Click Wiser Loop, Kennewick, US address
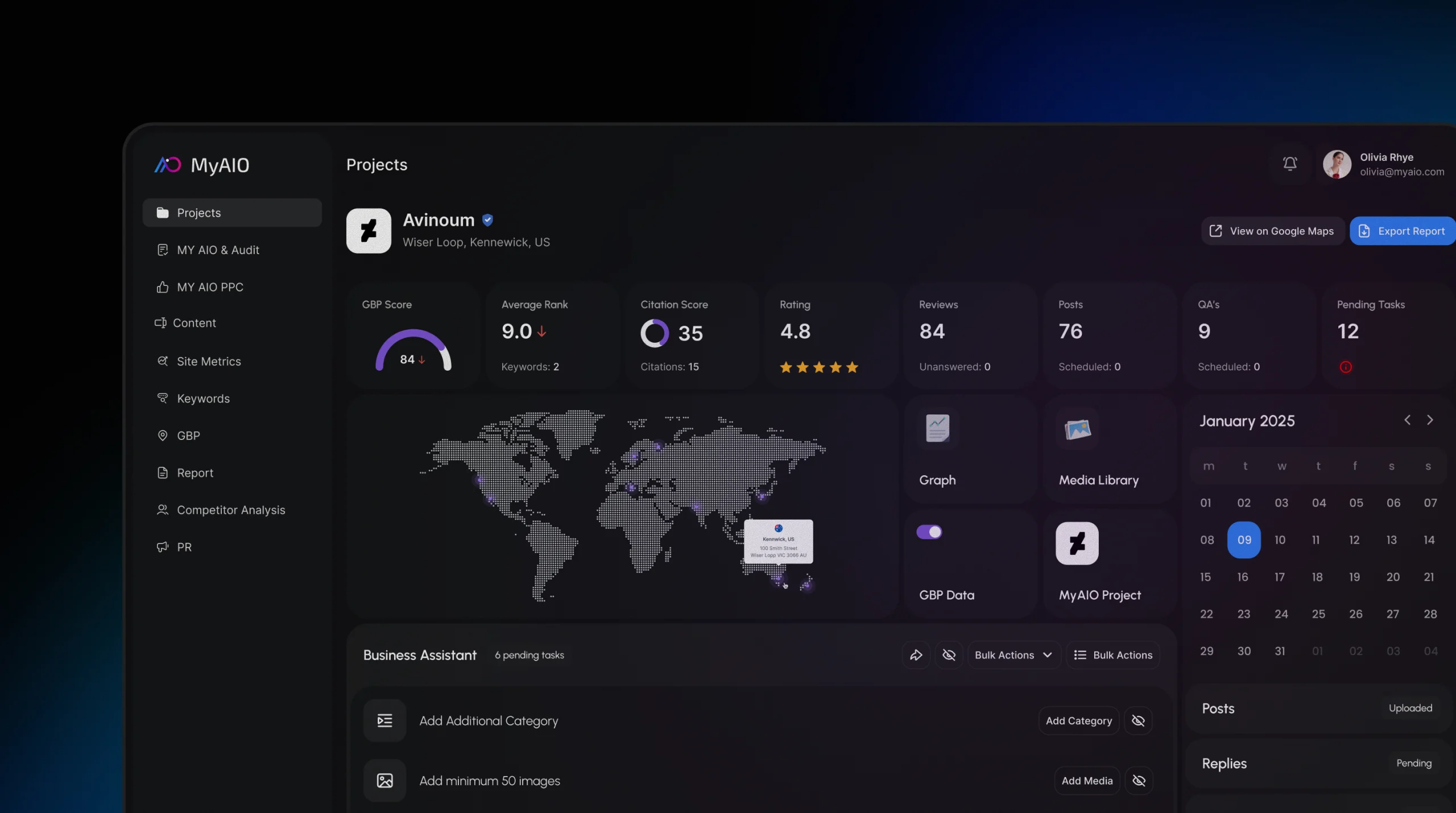Viewport: 1456px width, 813px height. click(x=476, y=242)
